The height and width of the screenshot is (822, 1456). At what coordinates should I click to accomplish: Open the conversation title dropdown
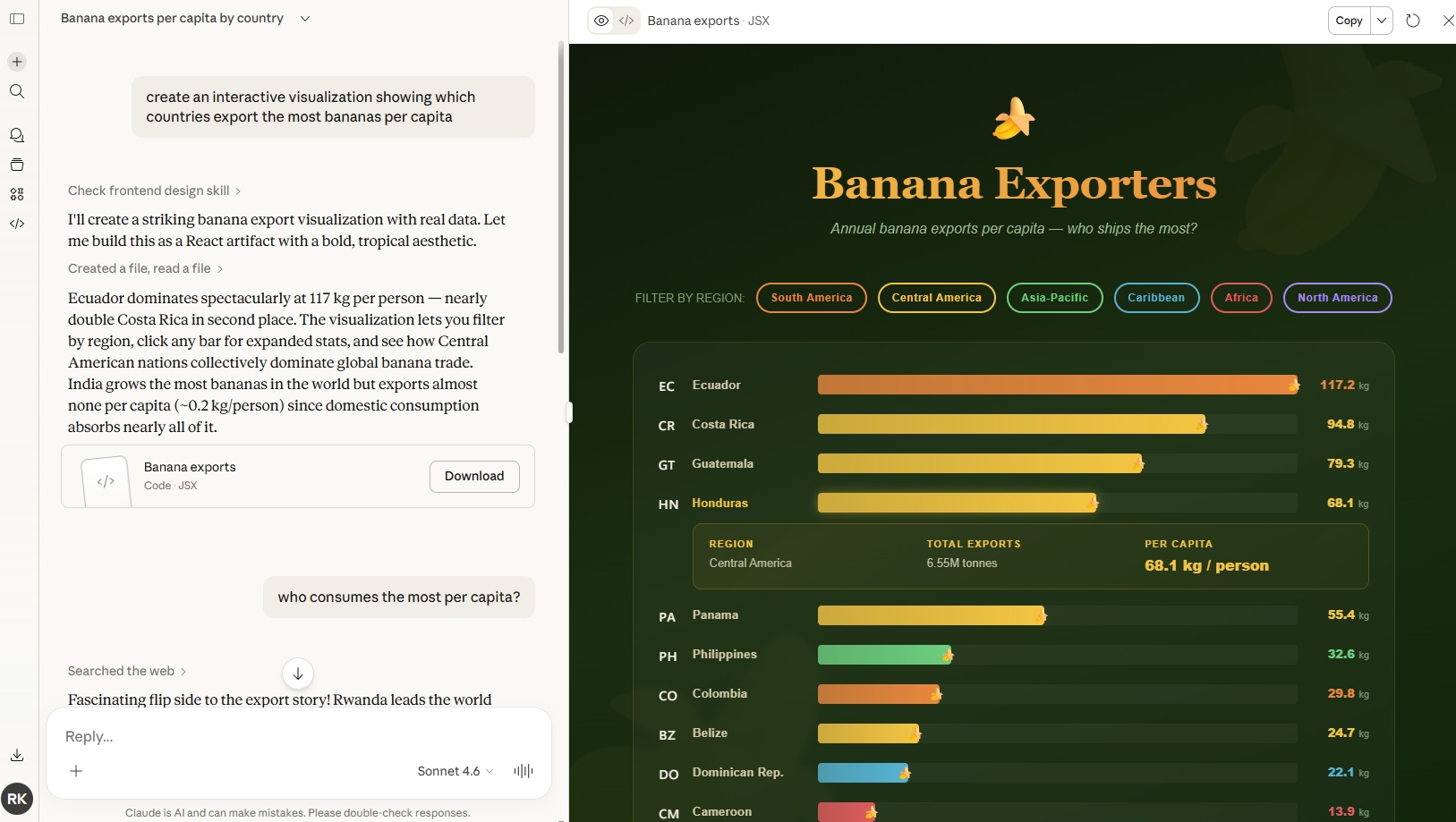[x=304, y=18]
